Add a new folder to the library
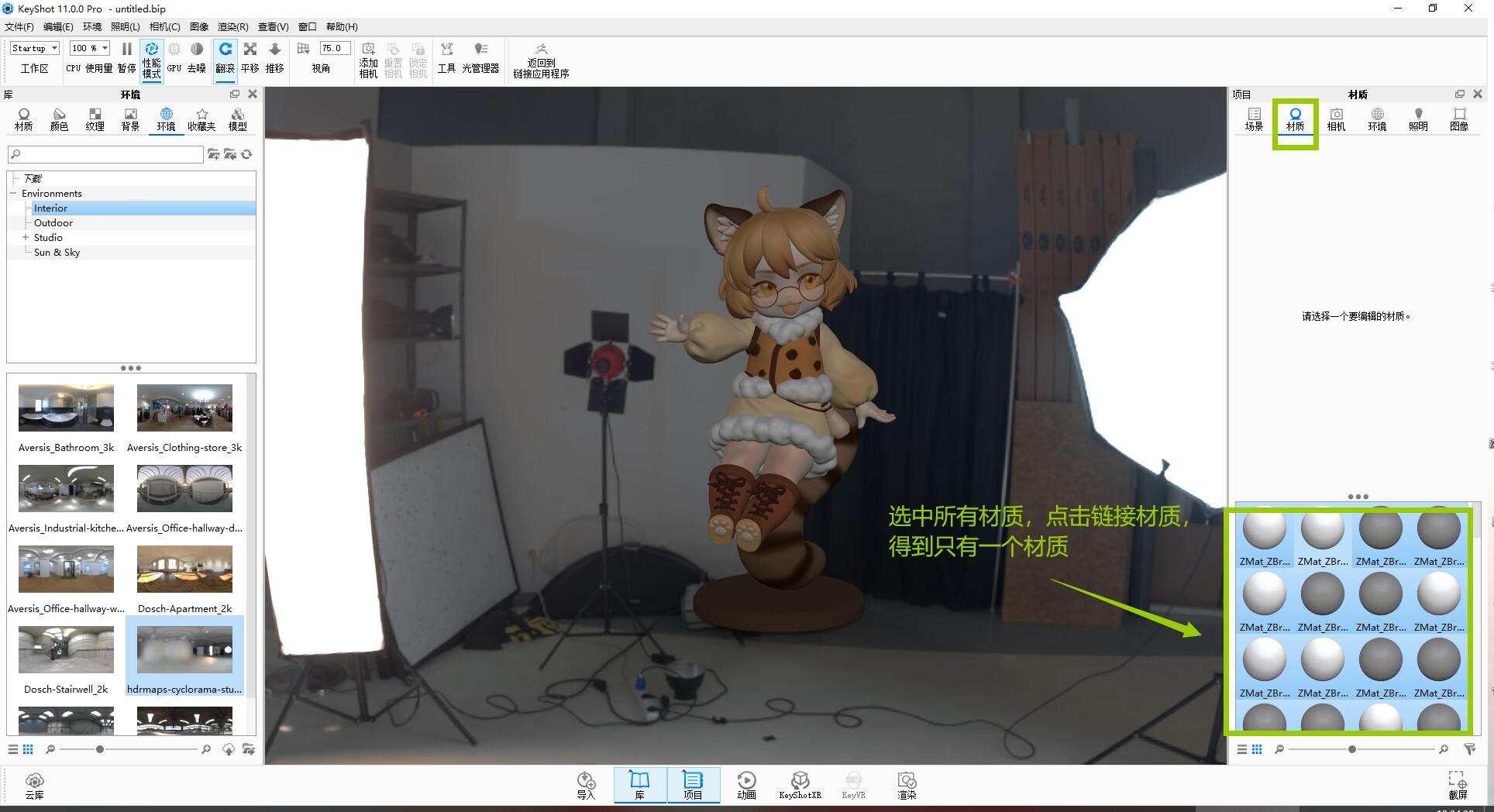 coord(213,154)
